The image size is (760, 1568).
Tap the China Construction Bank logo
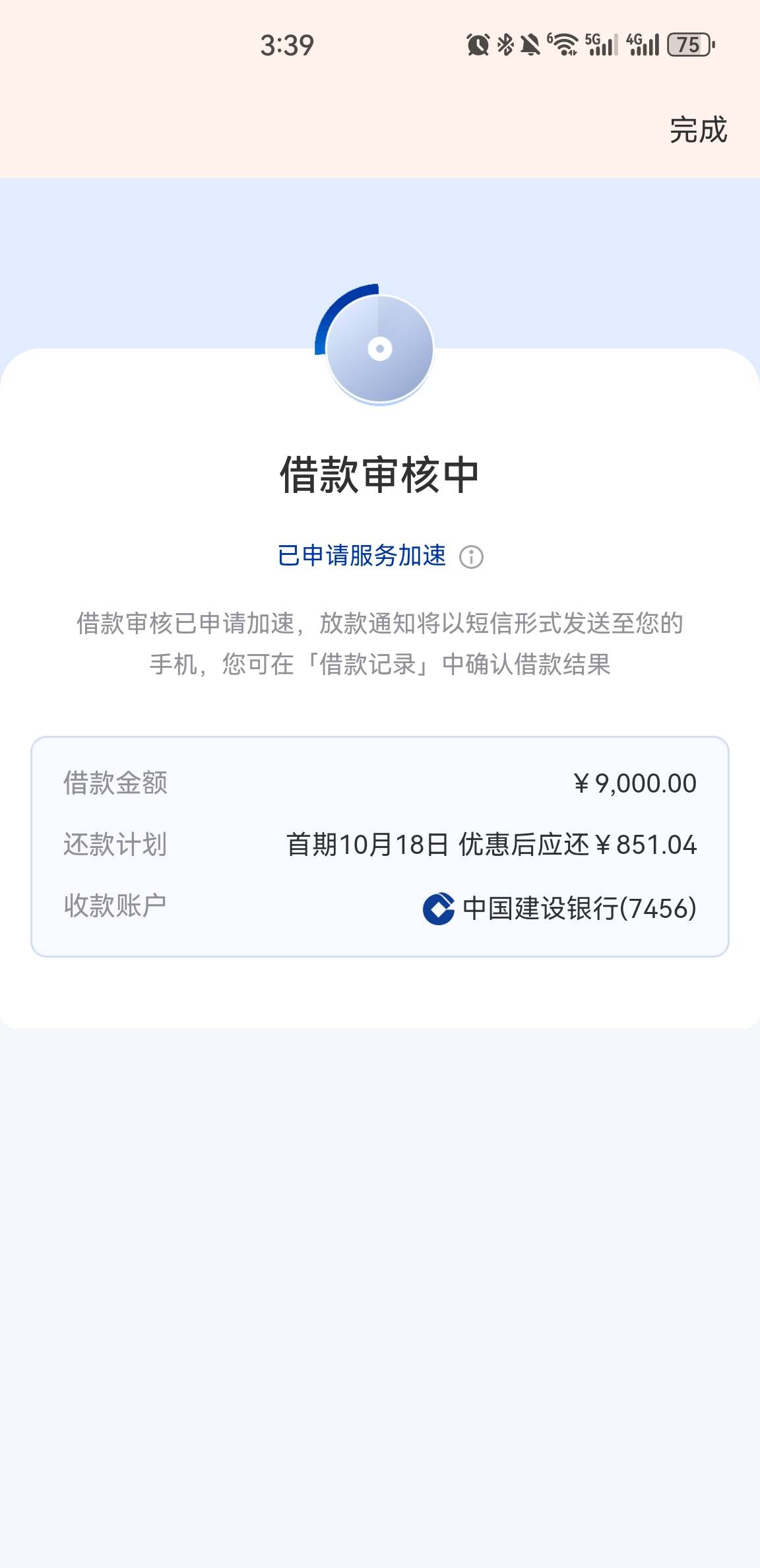pos(439,908)
